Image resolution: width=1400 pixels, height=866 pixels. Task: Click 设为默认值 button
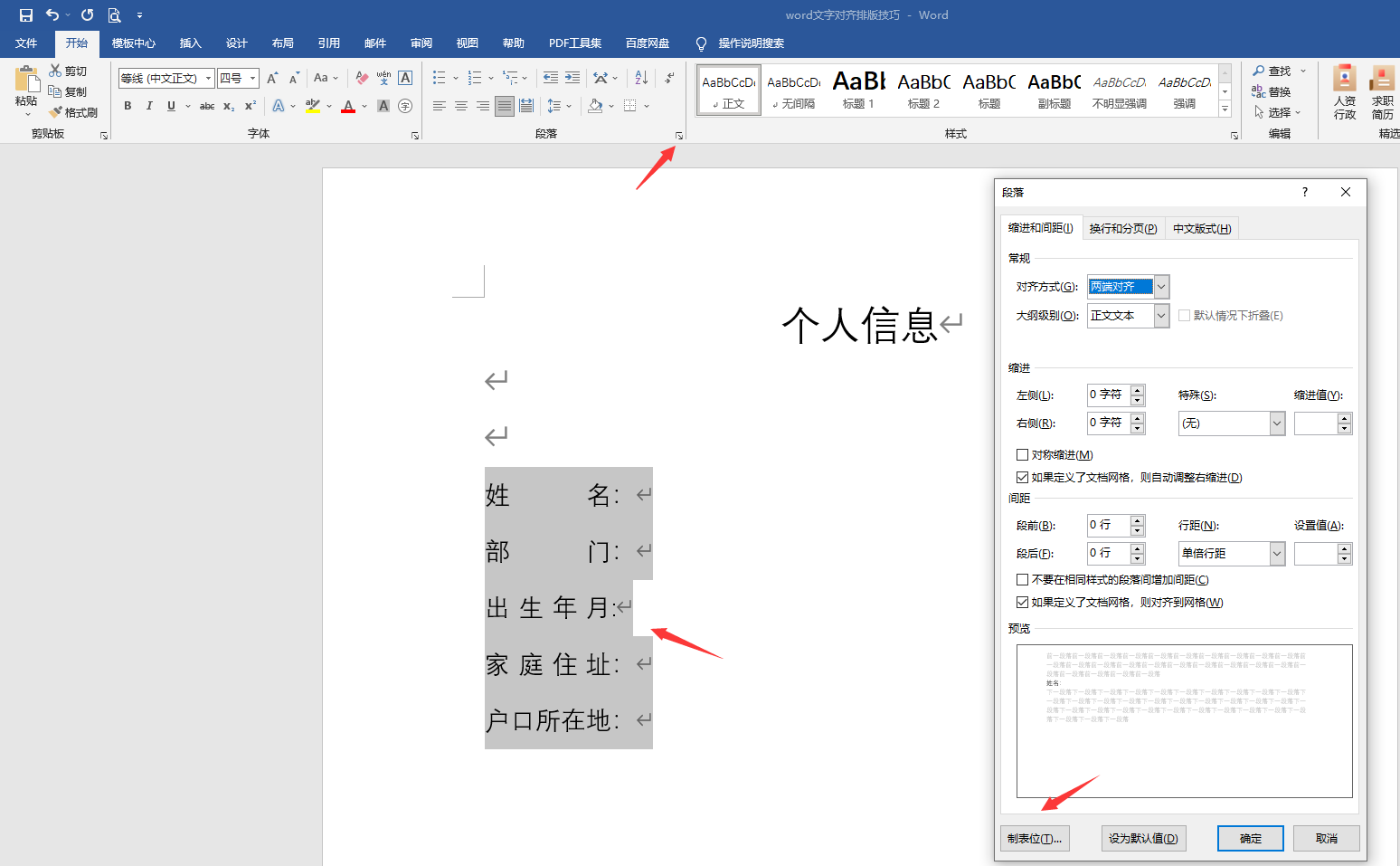pos(1143,839)
